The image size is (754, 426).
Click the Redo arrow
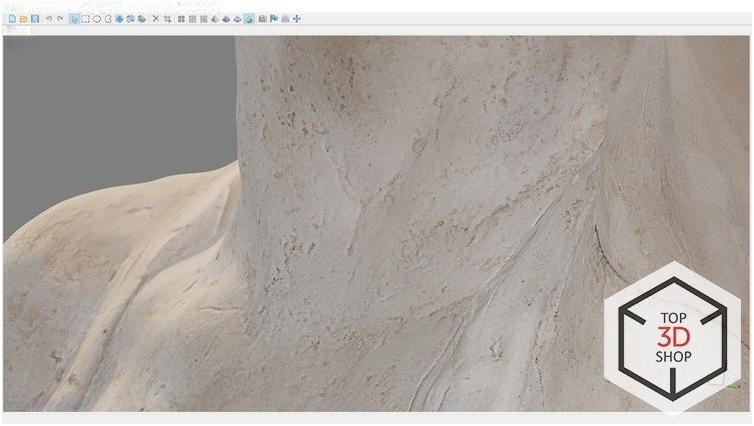[60, 19]
